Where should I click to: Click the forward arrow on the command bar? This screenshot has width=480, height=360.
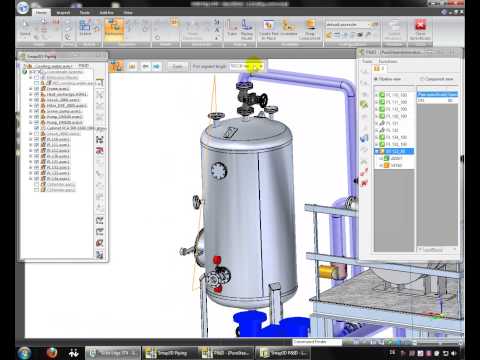(x=156, y=67)
